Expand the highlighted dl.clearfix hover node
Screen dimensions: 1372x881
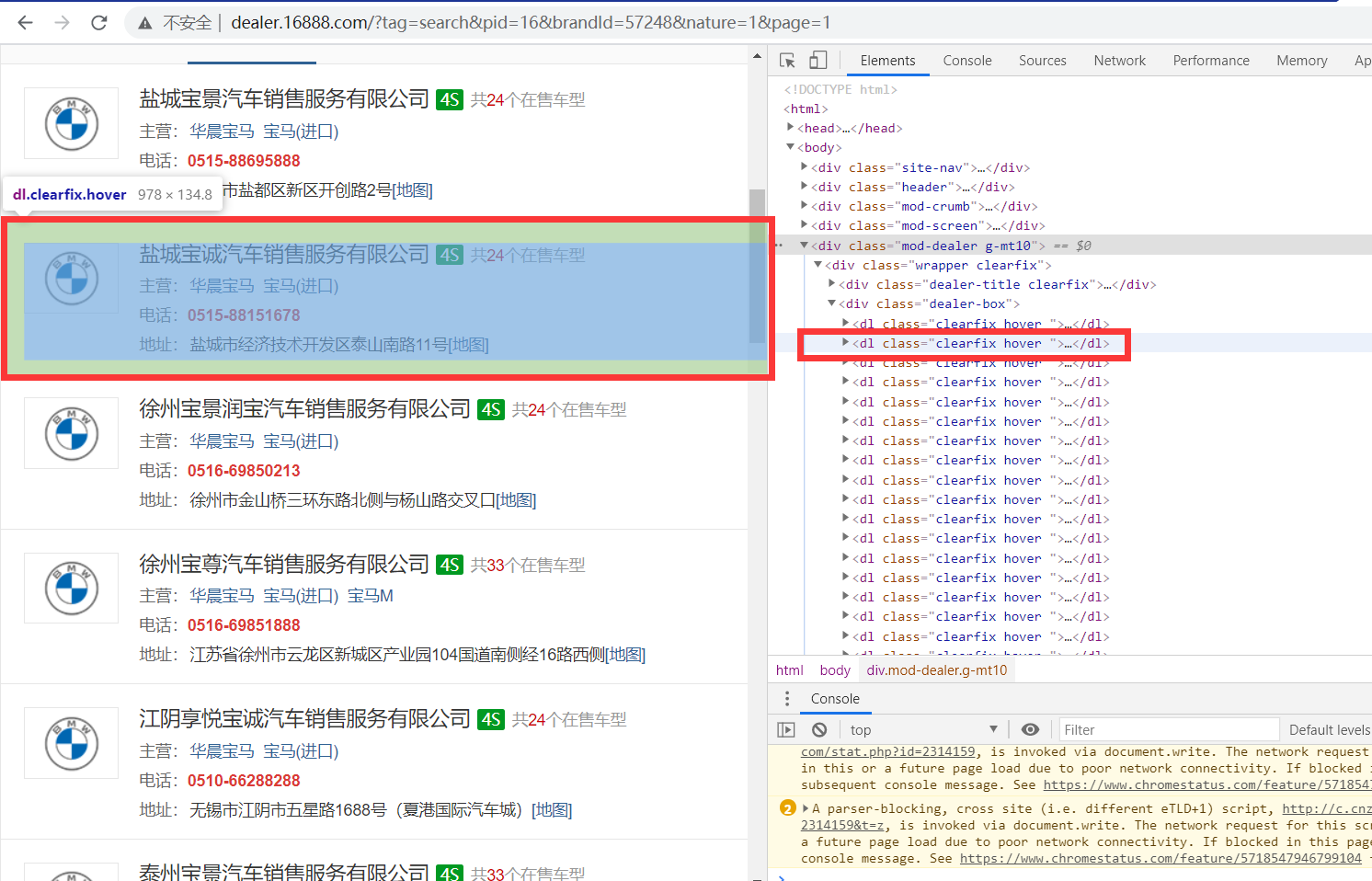click(x=845, y=343)
